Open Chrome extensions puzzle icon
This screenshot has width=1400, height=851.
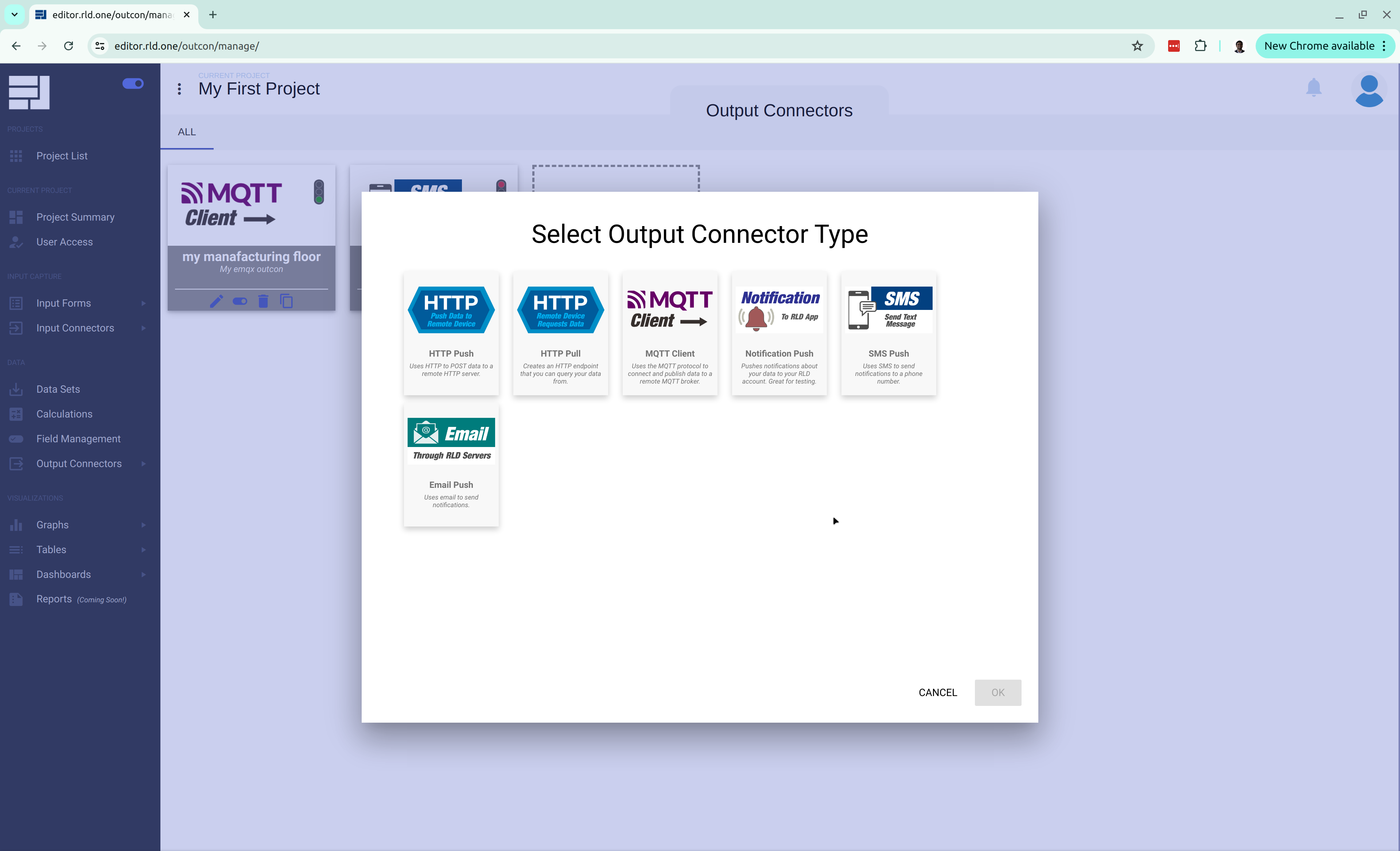point(1200,46)
